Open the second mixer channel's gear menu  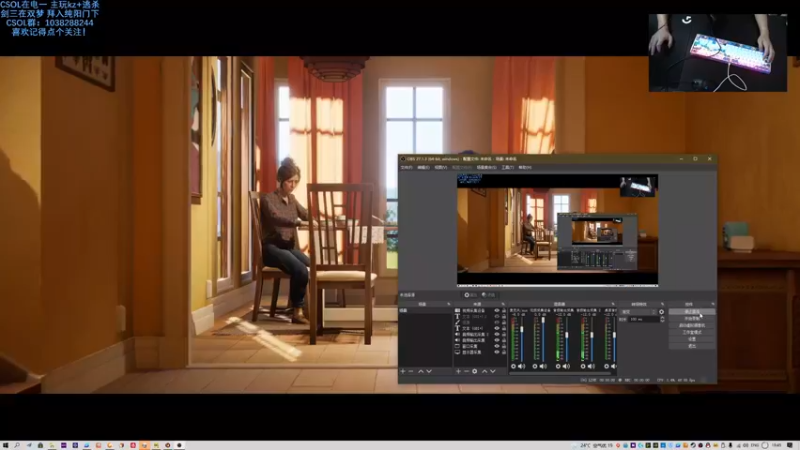pyautogui.click(x=535, y=366)
